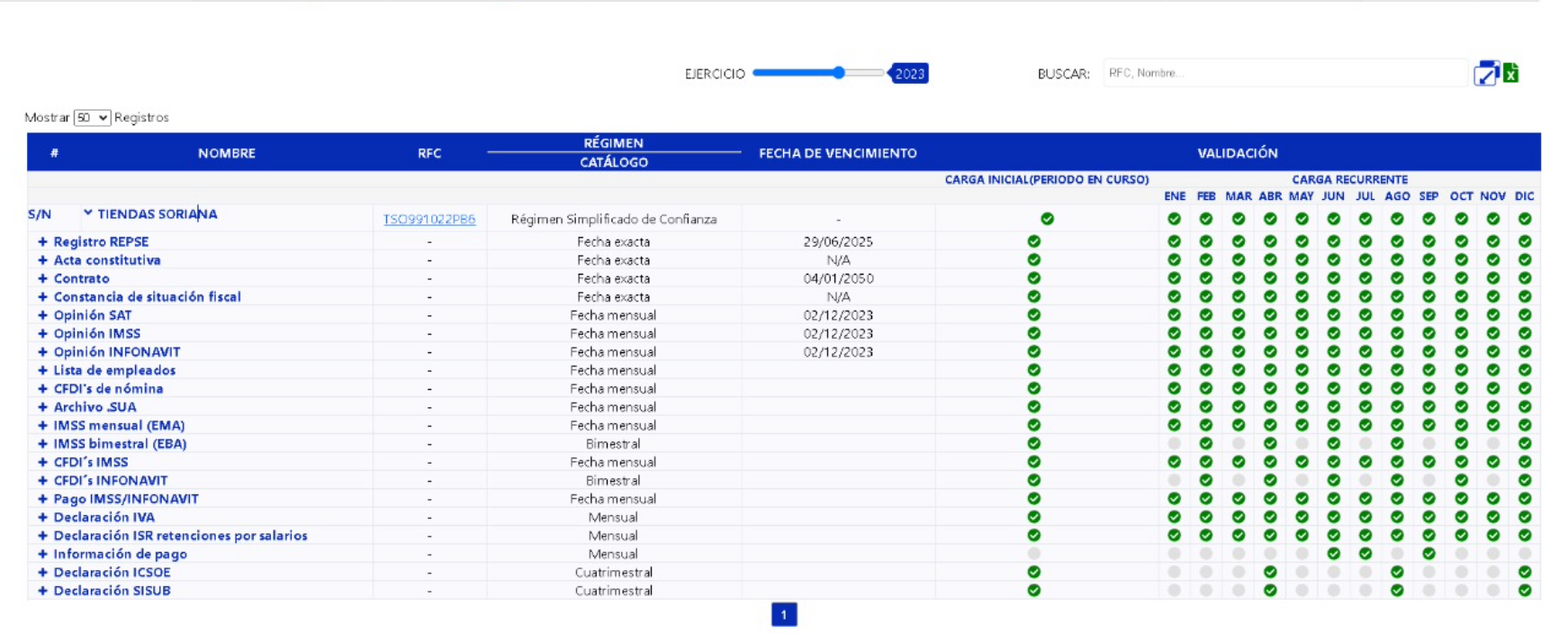Click IMSS bimestral (EBA) February check
The height and width of the screenshot is (634, 1559).
1206,443
